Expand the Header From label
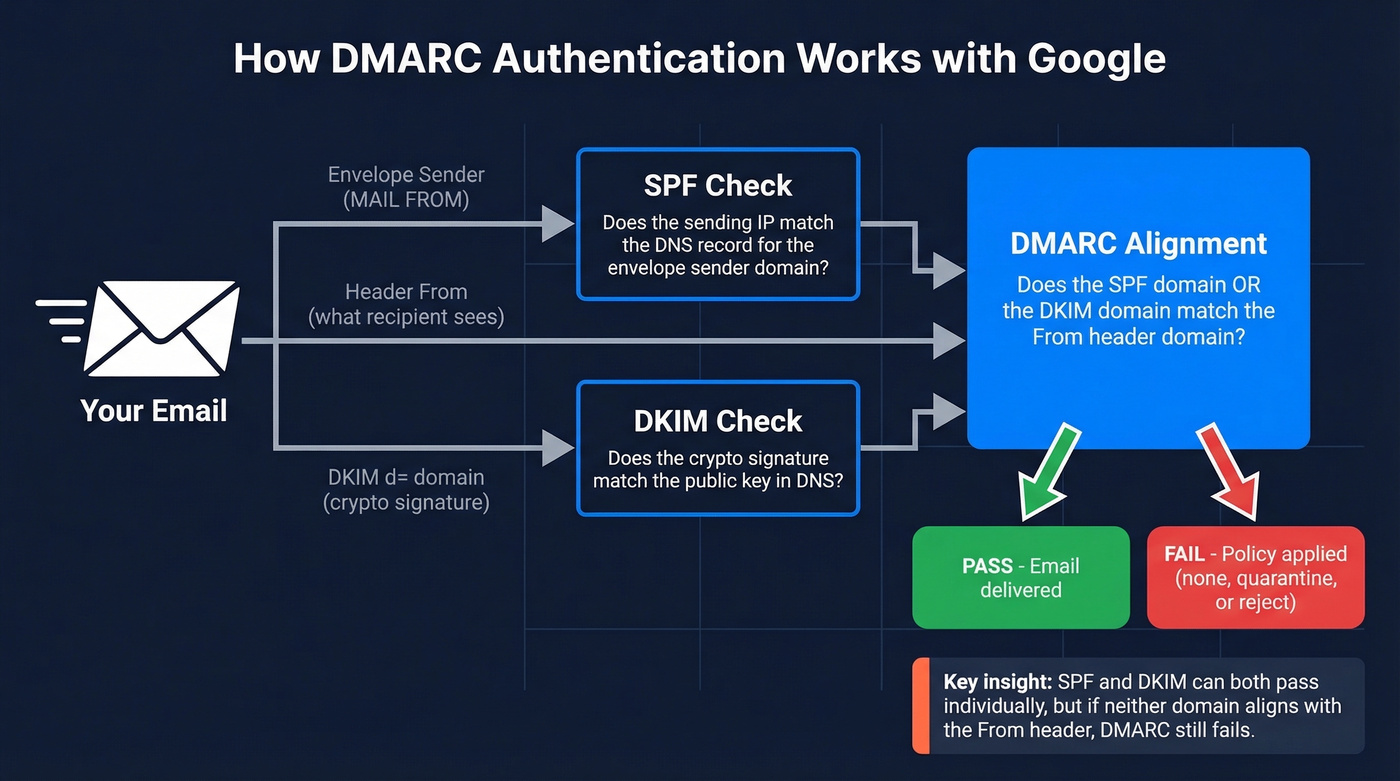The height and width of the screenshot is (781, 1400). click(x=405, y=304)
